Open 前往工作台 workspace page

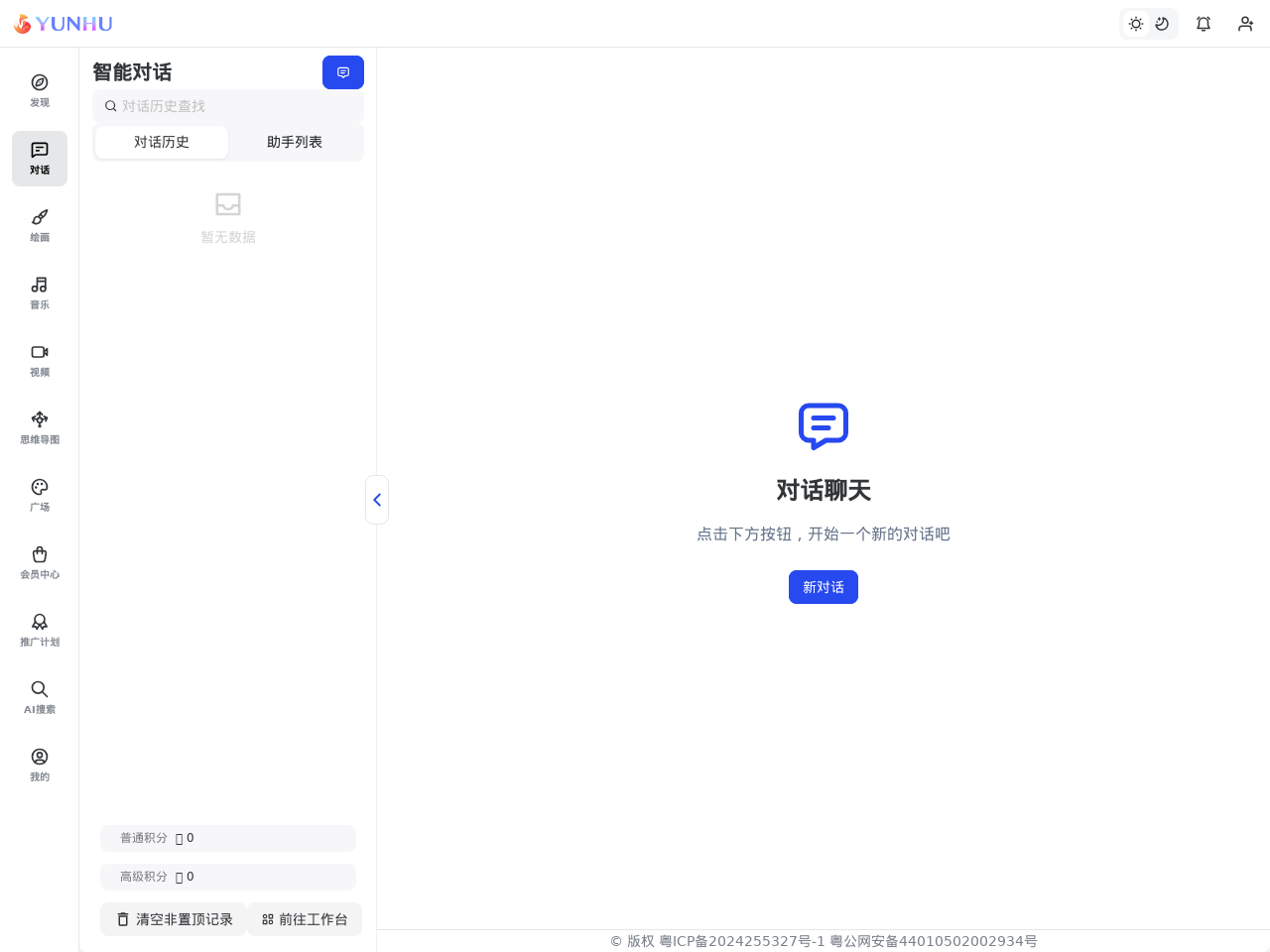coord(304,919)
